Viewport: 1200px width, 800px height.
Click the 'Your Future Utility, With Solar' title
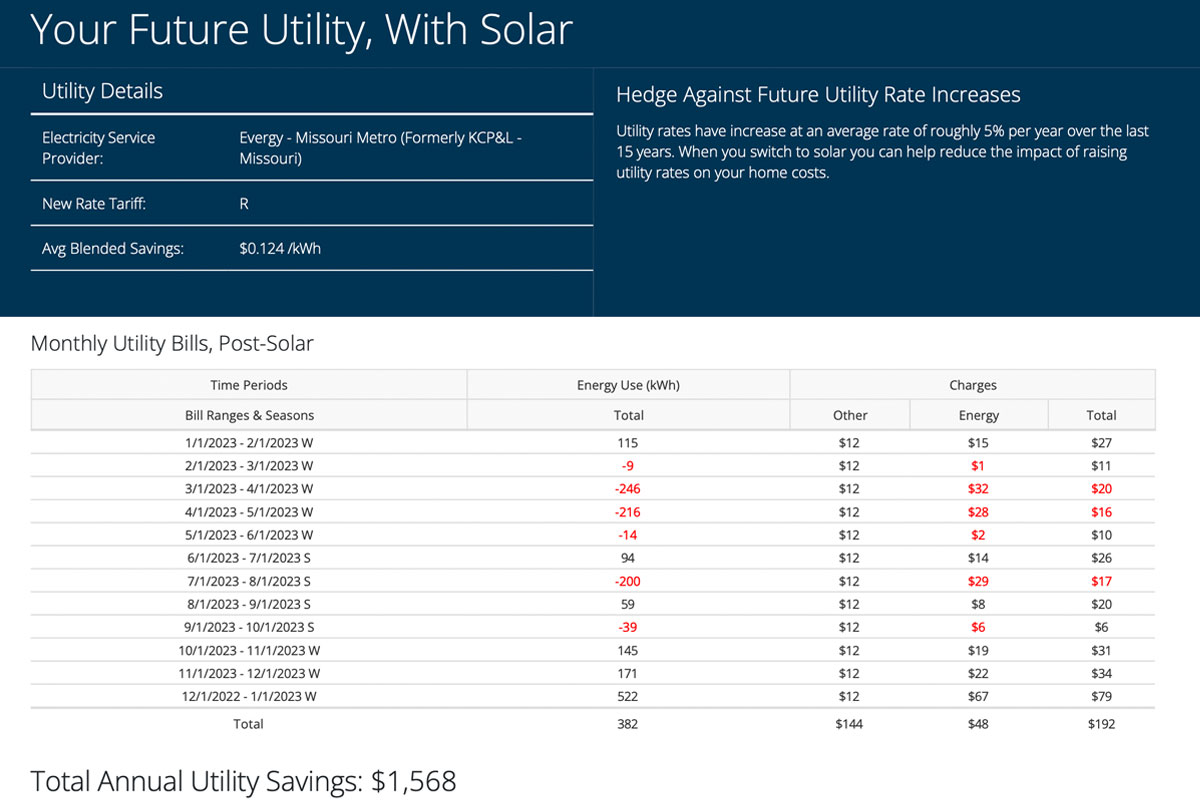click(300, 30)
